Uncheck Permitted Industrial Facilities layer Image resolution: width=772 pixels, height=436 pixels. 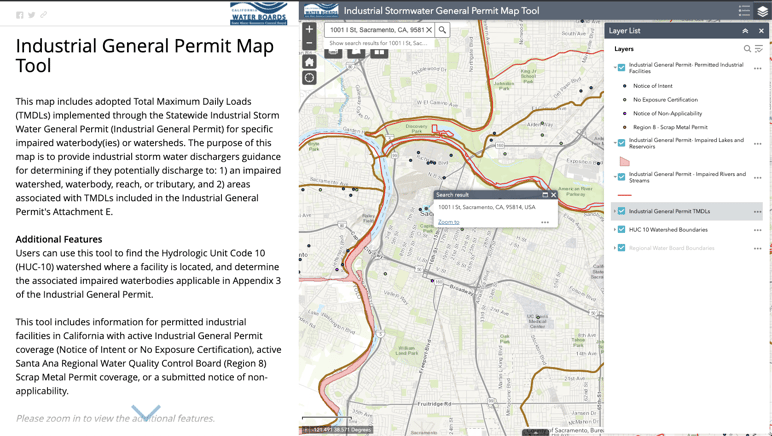[x=621, y=67]
